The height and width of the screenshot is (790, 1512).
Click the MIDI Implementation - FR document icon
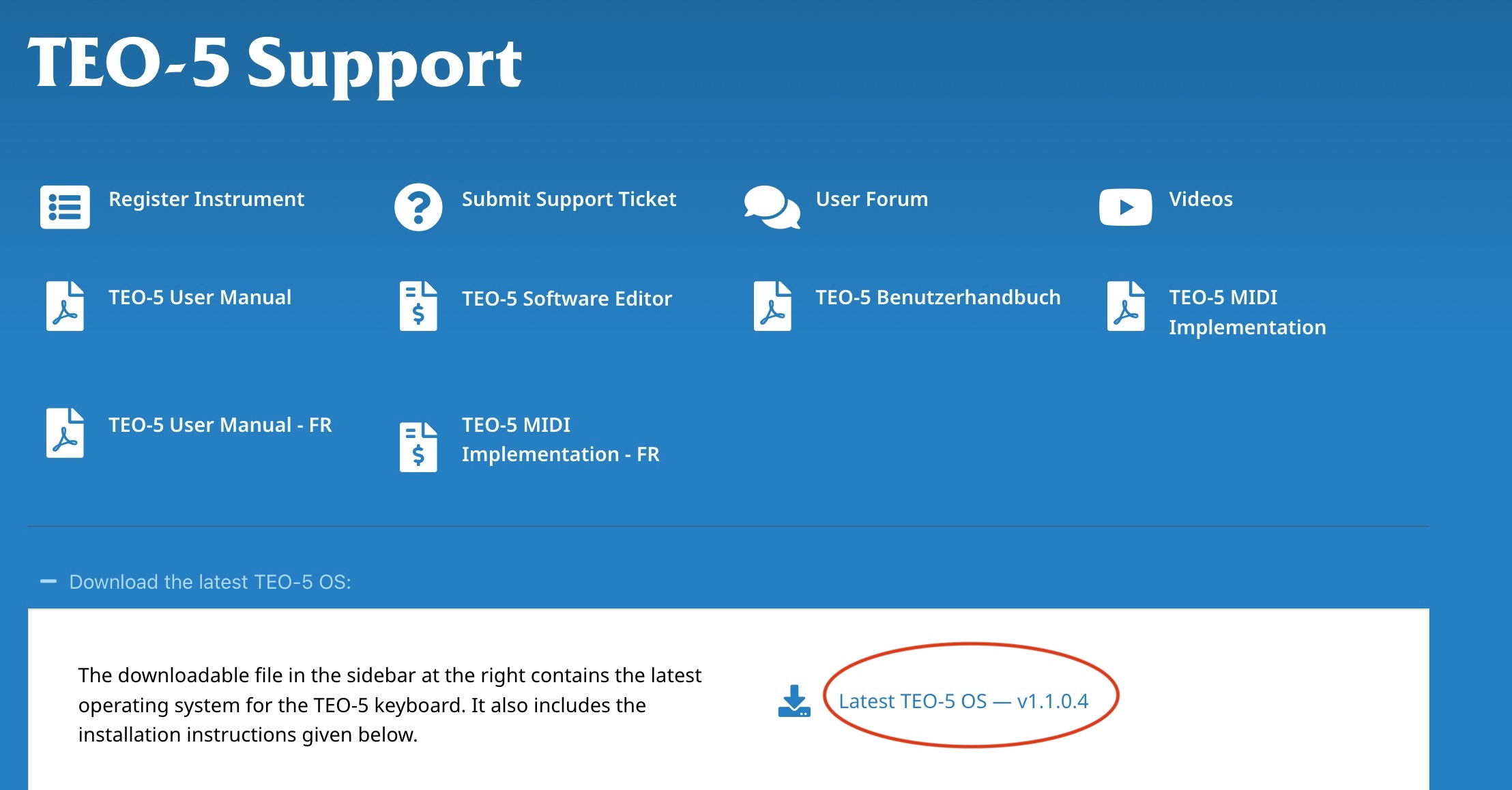tap(418, 448)
